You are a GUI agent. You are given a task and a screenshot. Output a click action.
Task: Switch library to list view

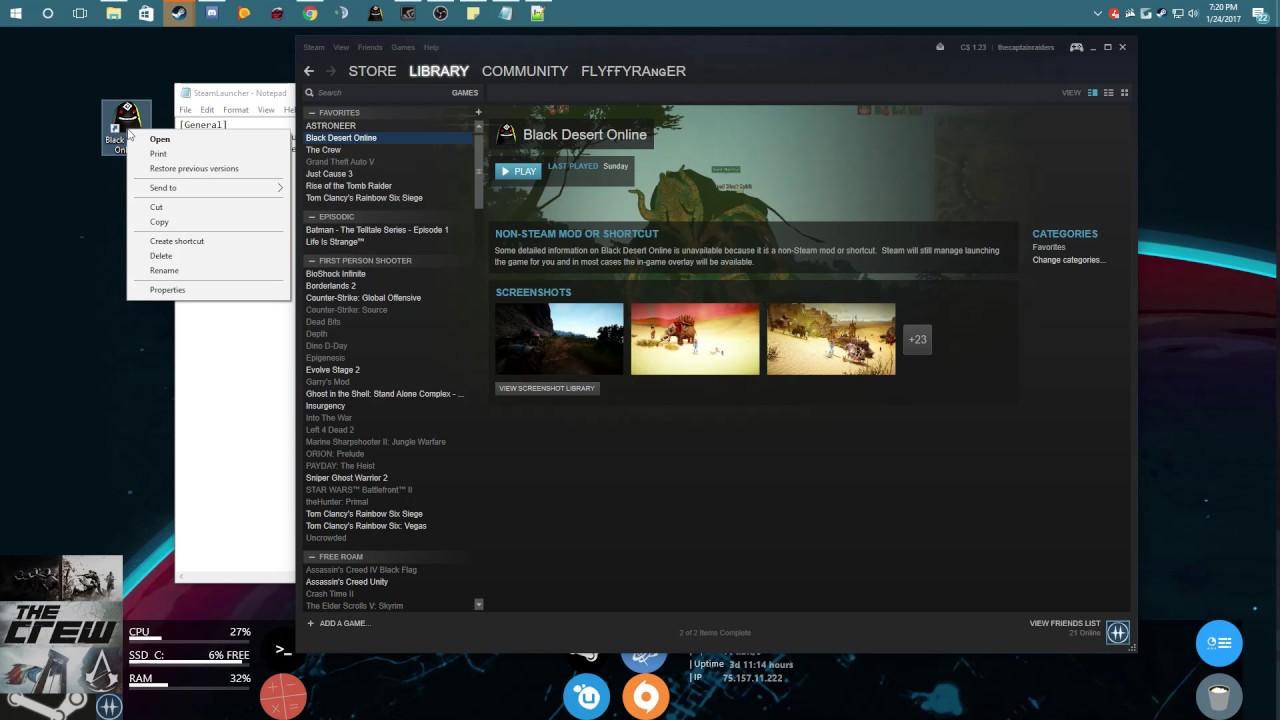coord(1108,93)
